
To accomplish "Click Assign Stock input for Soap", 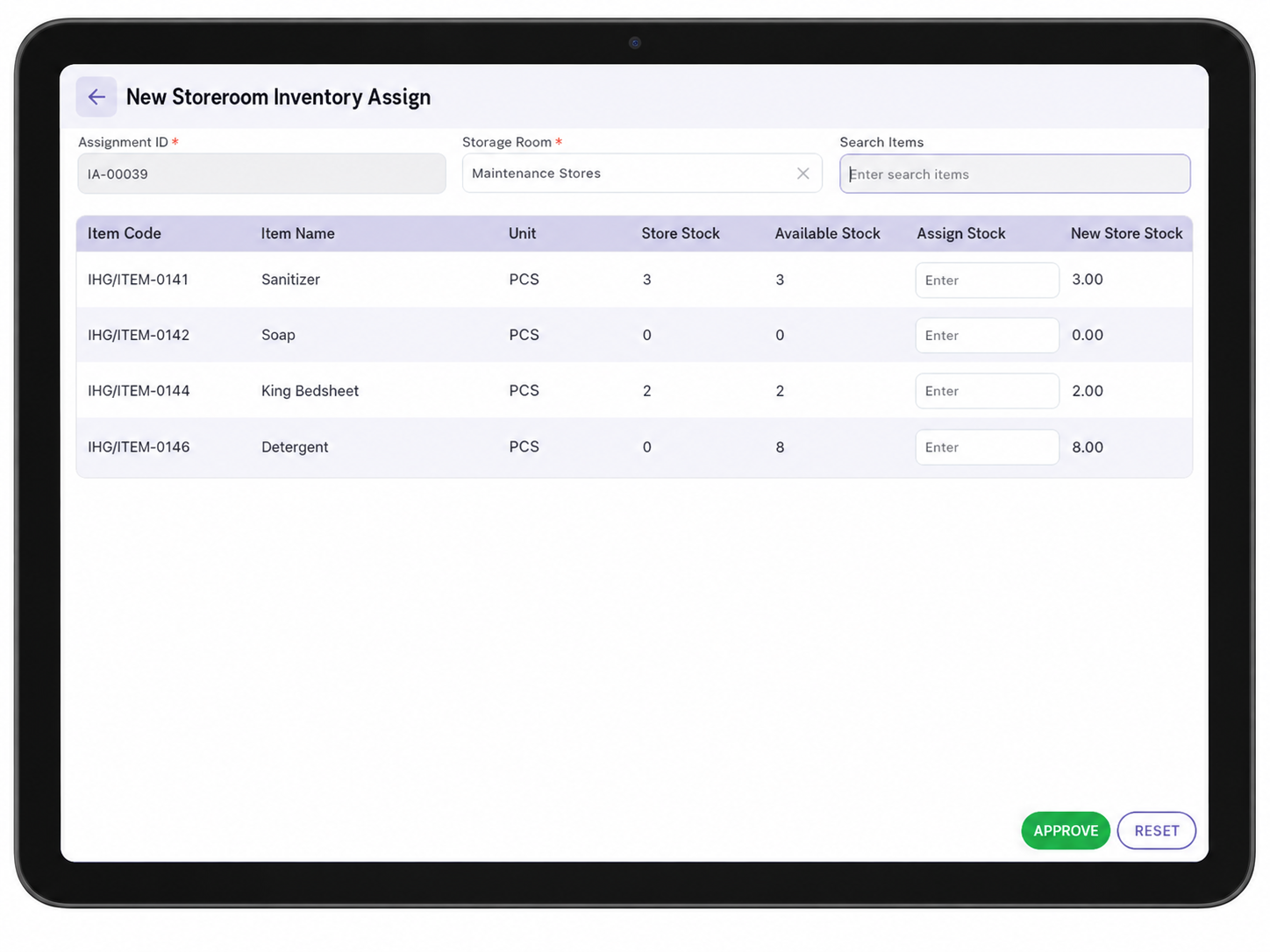I will tap(987, 336).
